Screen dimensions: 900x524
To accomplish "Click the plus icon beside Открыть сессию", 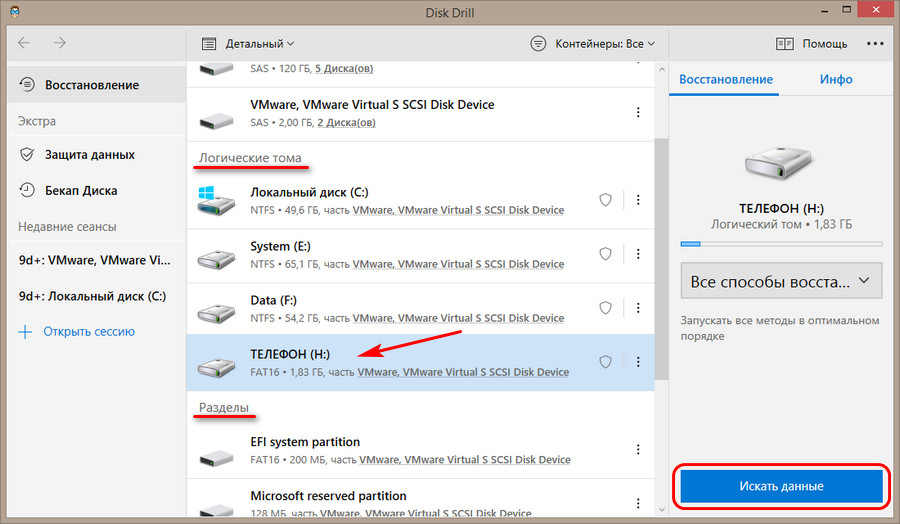I will pyautogui.click(x=25, y=332).
